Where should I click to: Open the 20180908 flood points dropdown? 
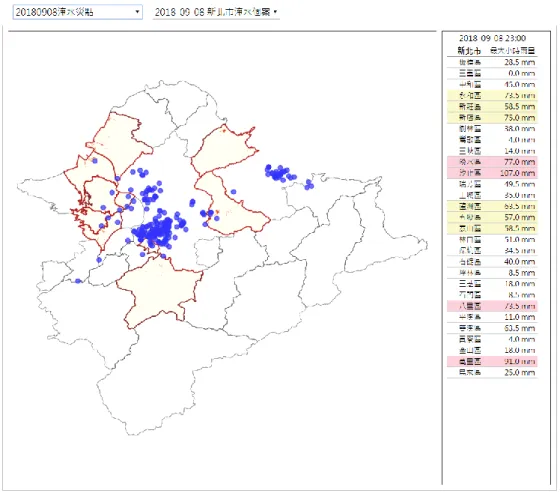pyautogui.click(x=78, y=12)
